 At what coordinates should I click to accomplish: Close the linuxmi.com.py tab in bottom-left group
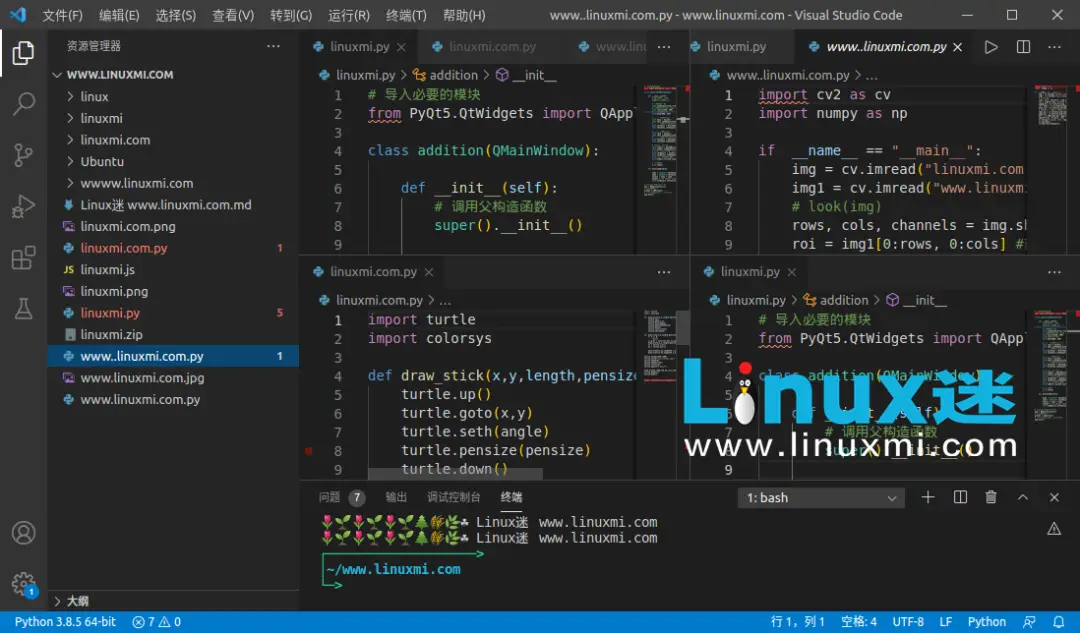[429, 272]
